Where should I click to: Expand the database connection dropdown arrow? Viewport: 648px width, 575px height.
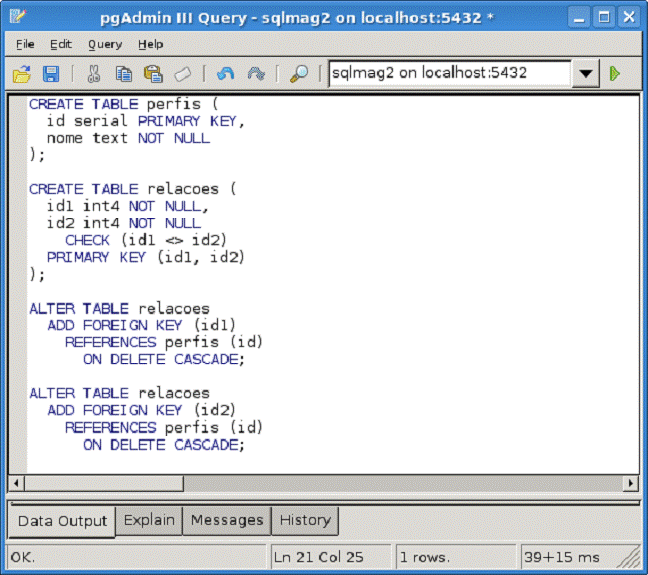(585, 73)
